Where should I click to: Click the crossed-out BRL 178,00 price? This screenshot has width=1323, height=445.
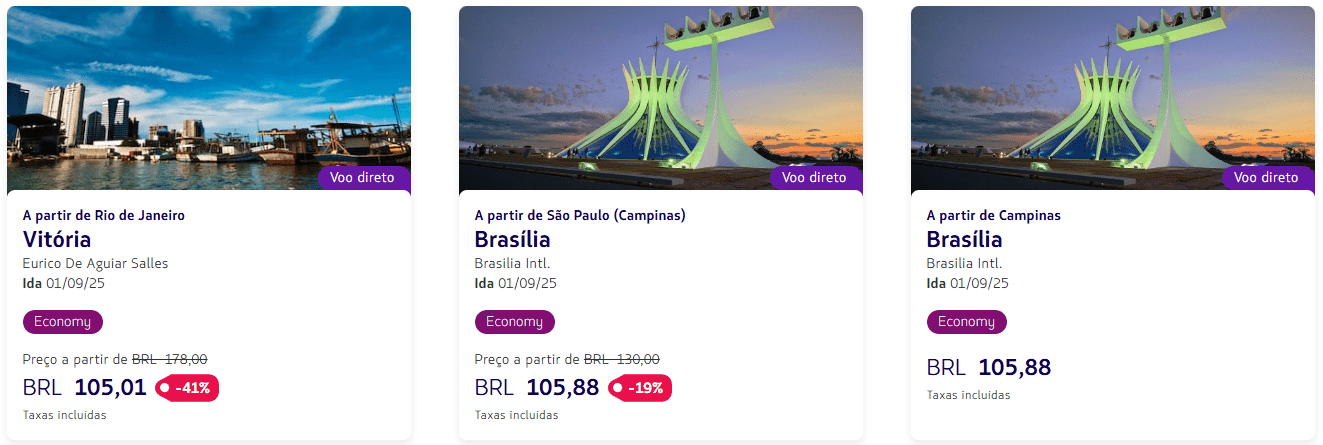(x=170, y=359)
